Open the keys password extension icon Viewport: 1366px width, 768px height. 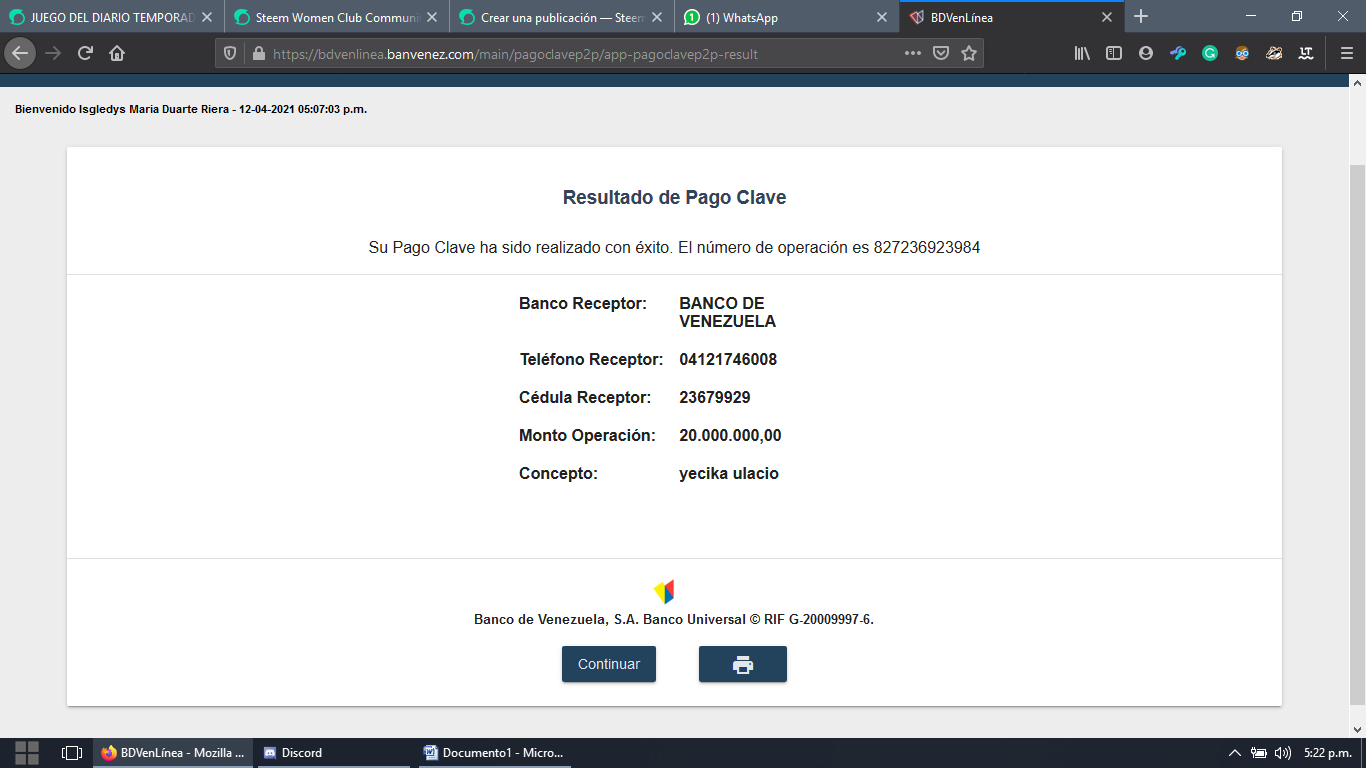pos(1178,54)
